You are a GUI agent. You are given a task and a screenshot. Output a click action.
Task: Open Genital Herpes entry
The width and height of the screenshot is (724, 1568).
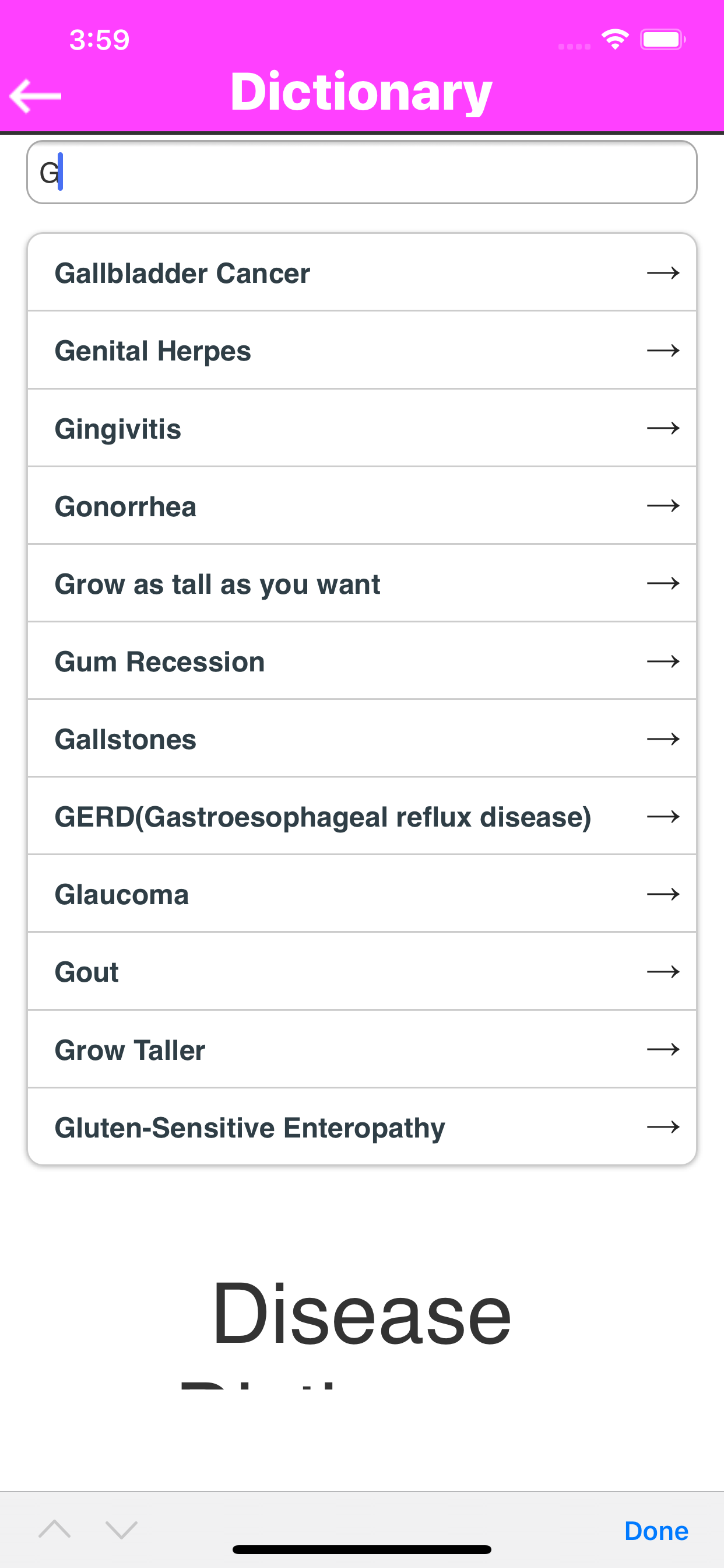click(x=153, y=351)
